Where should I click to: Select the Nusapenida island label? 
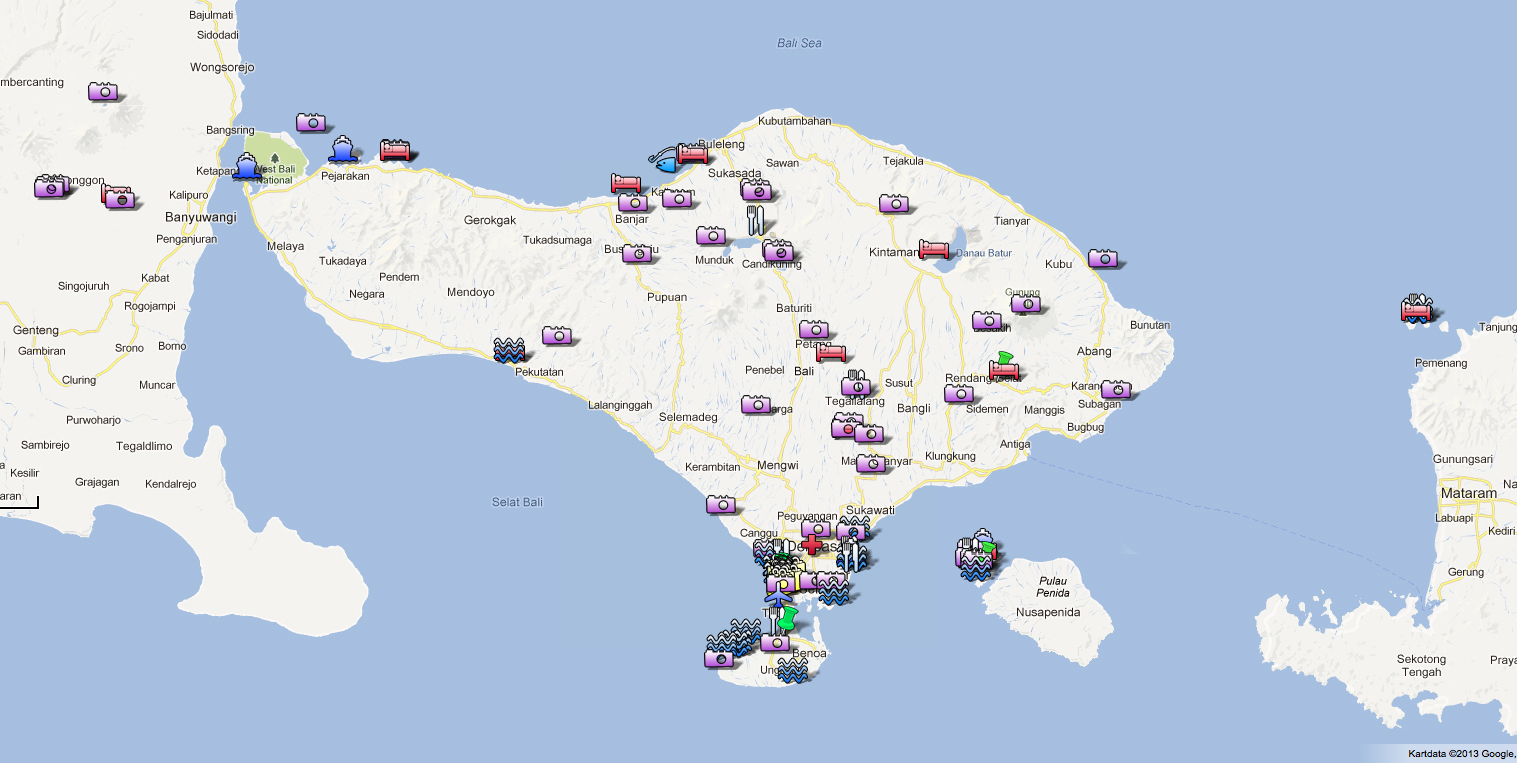[1048, 612]
